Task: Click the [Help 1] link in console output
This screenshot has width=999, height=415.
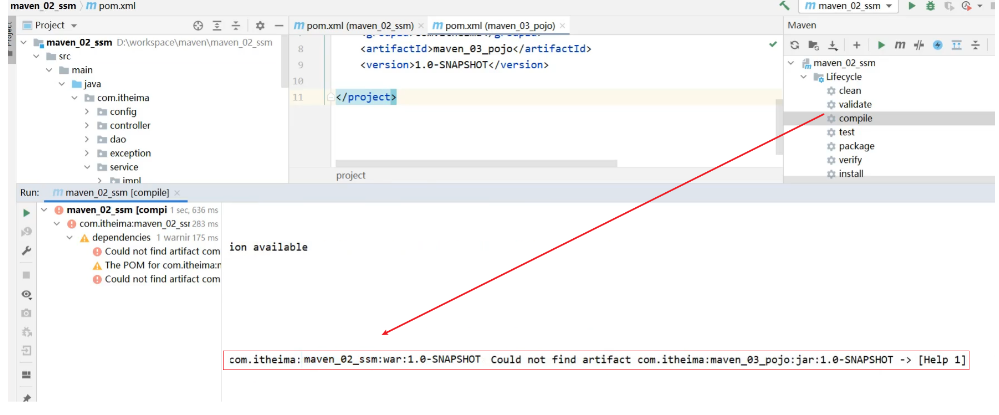Action: [942, 360]
